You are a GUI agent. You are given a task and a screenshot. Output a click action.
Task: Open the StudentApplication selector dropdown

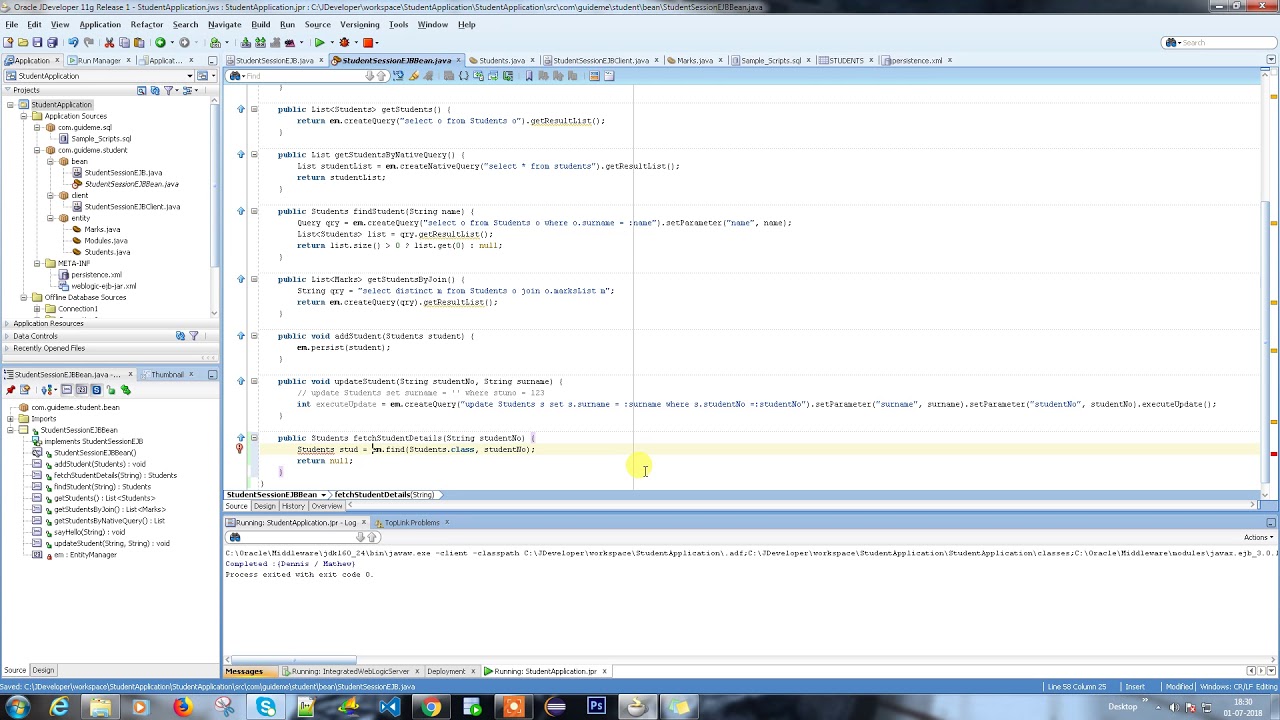coord(190,76)
